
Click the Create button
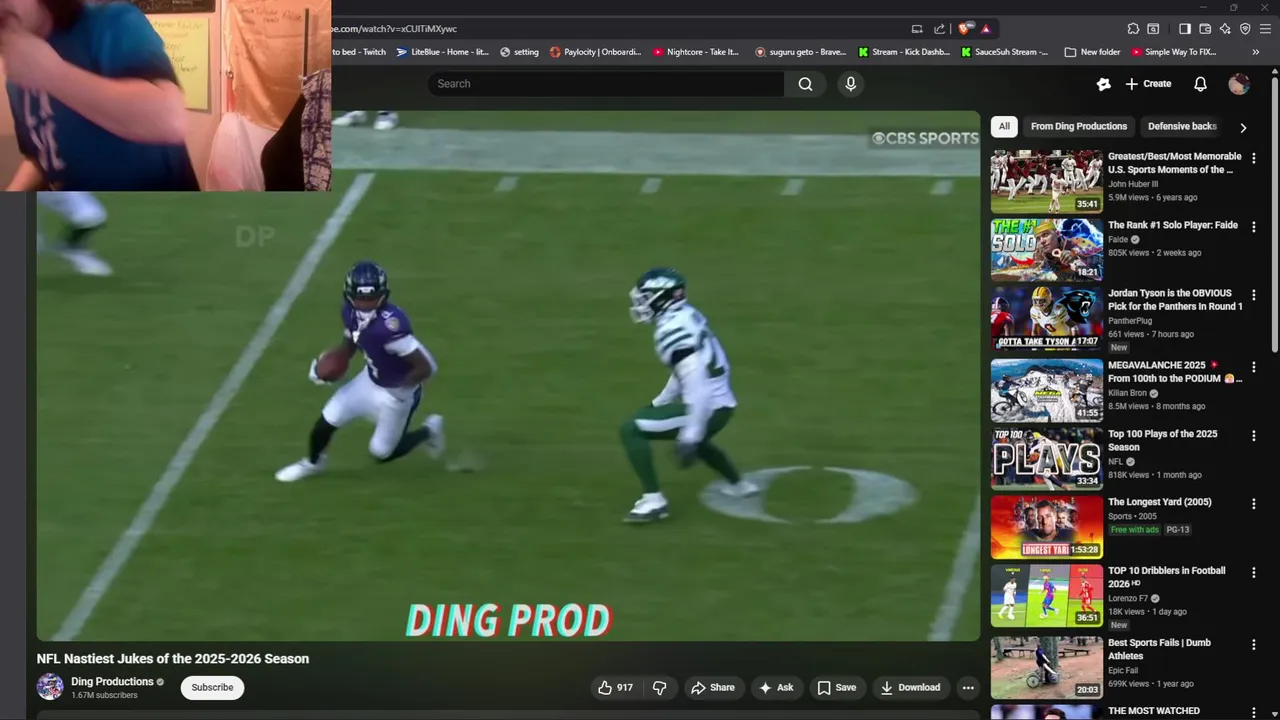1148,84
